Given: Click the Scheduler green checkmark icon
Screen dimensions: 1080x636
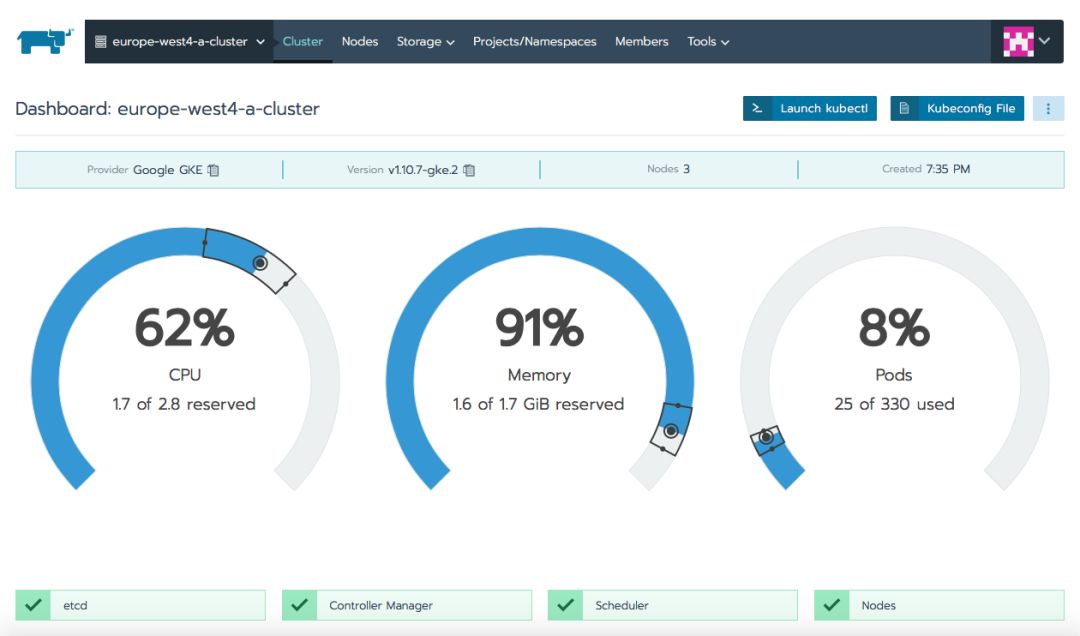Looking at the screenshot, I should 565,605.
